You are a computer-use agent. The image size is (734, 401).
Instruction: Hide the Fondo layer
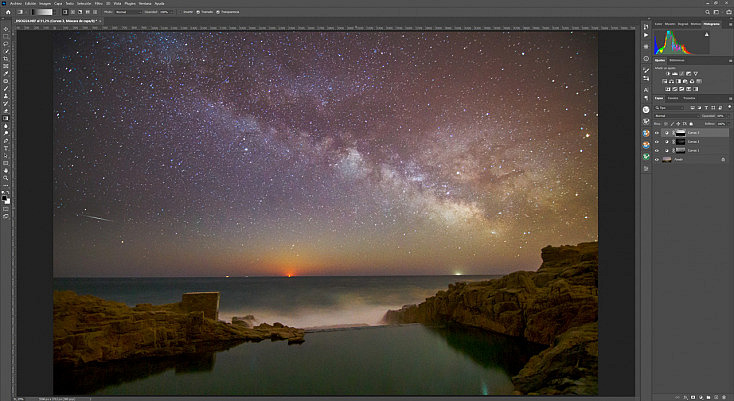pyautogui.click(x=657, y=159)
